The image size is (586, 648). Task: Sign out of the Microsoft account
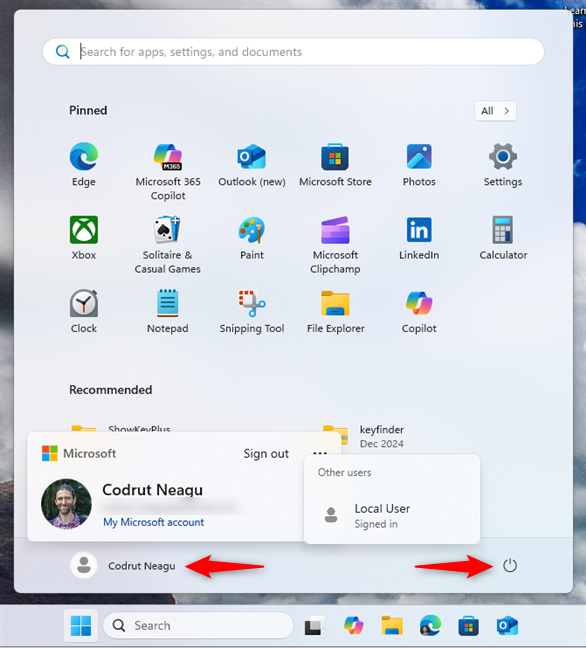(x=266, y=453)
